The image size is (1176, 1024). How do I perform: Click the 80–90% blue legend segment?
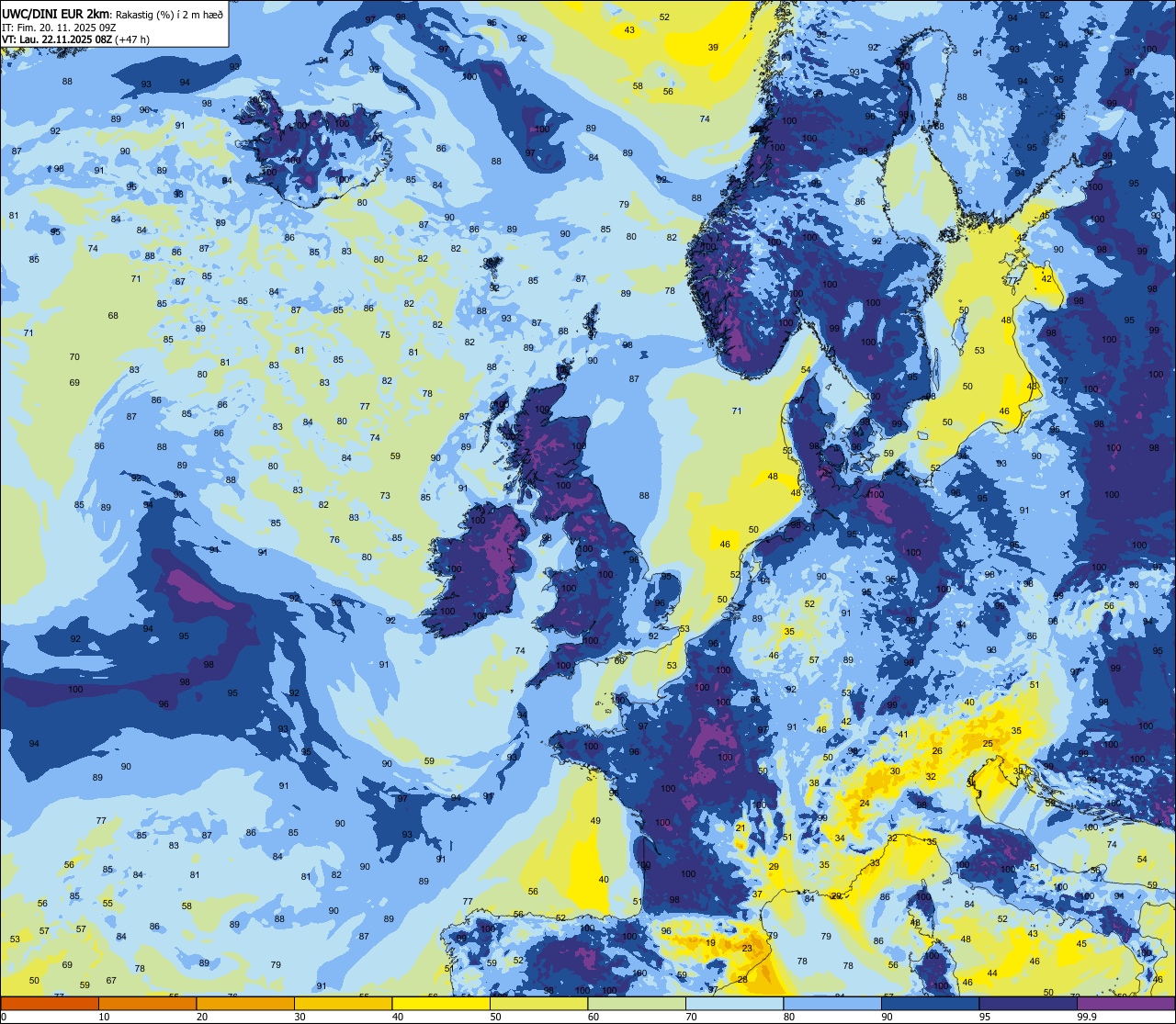[x=831, y=1003]
